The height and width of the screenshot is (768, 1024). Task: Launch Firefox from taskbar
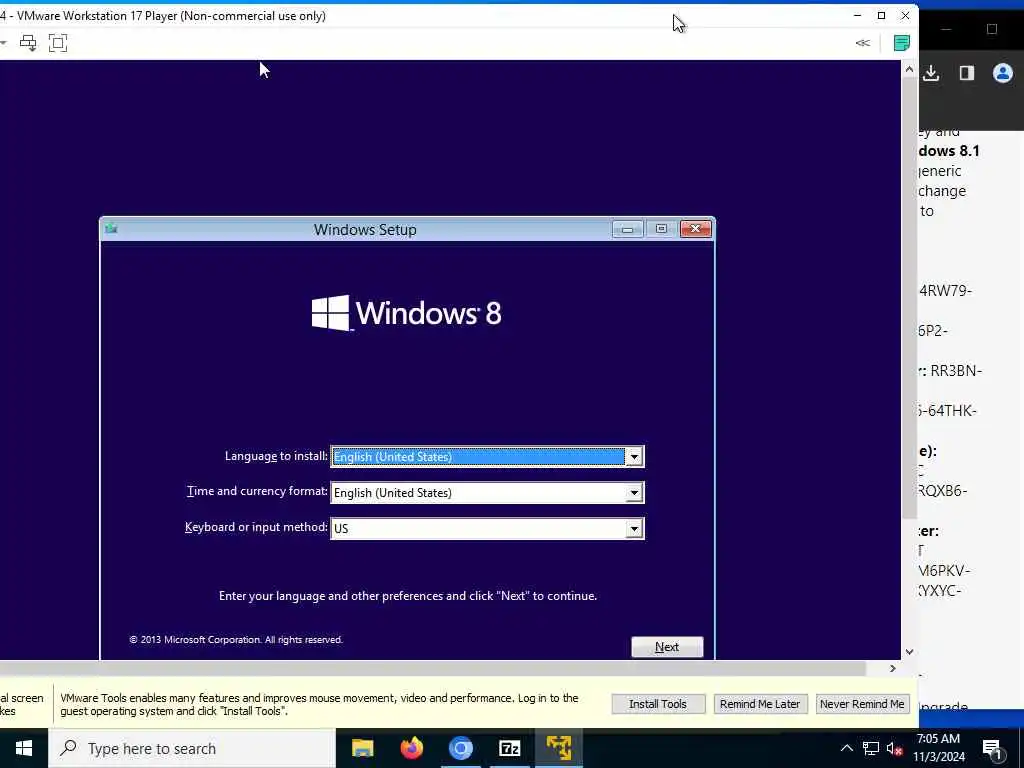[411, 748]
